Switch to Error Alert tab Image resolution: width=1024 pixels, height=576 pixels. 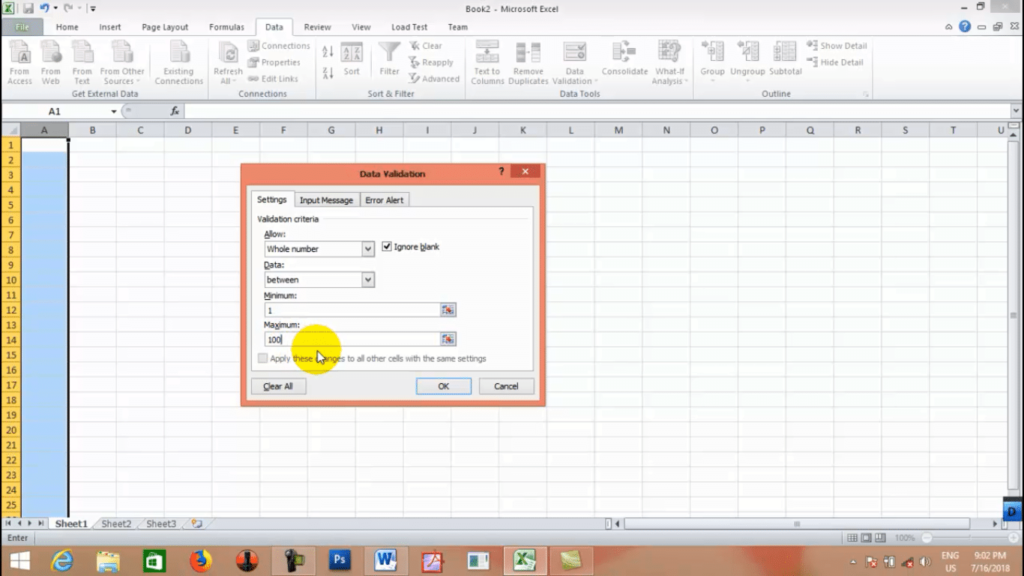click(384, 200)
